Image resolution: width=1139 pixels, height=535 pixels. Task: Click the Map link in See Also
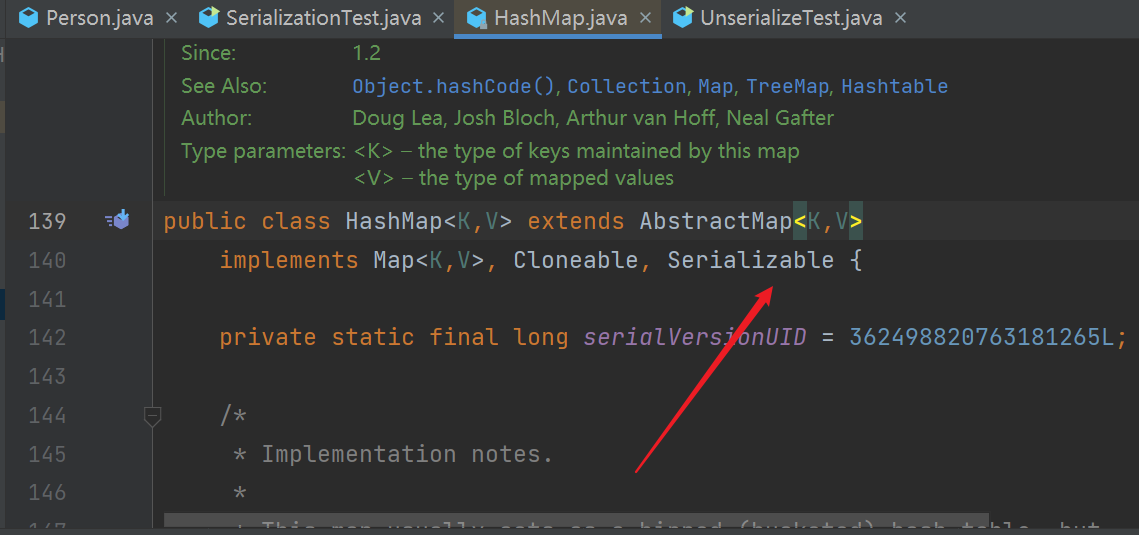pyautogui.click(x=716, y=86)
